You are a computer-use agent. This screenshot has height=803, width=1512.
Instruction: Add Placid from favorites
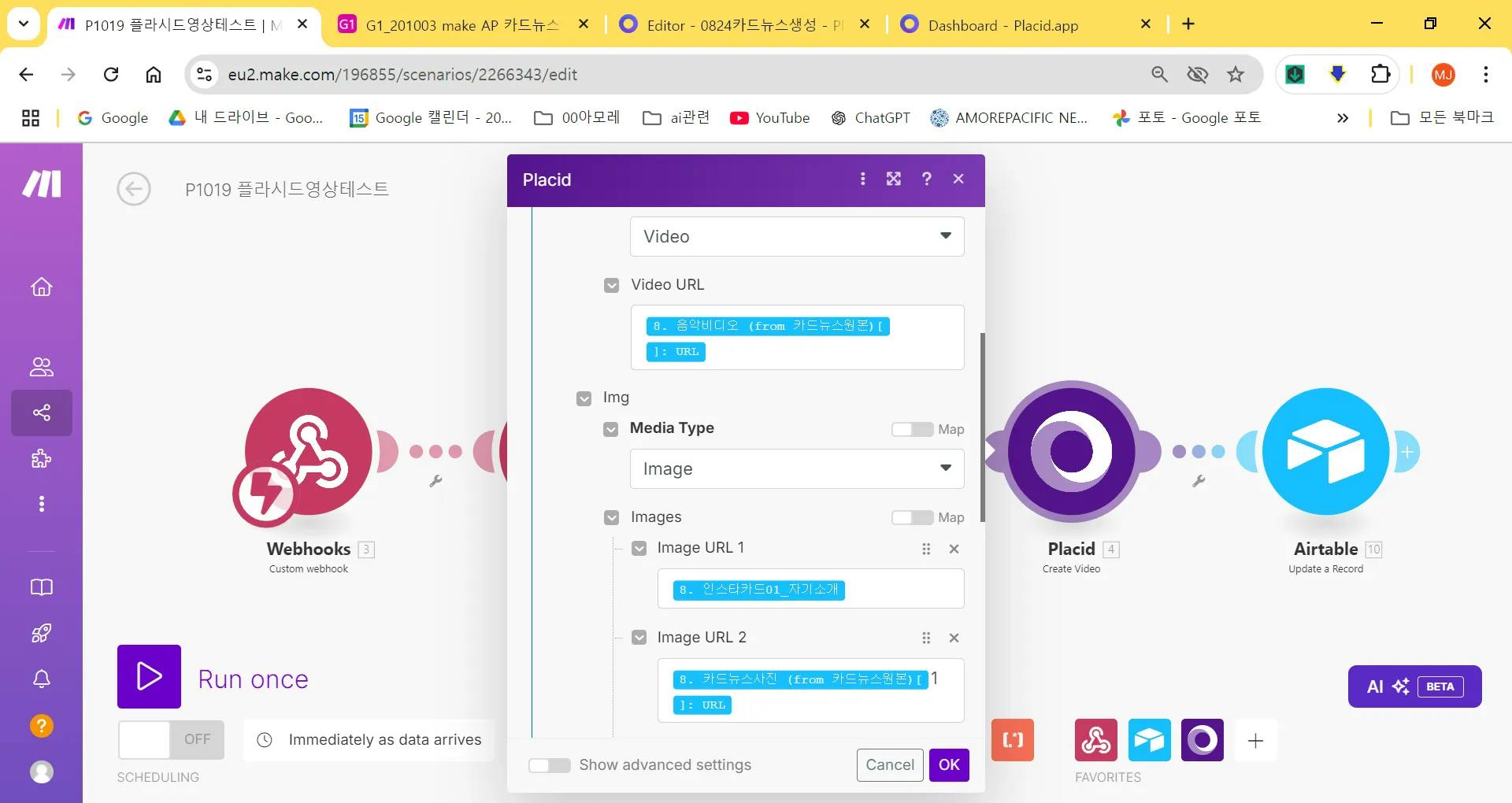point(1203,740)
